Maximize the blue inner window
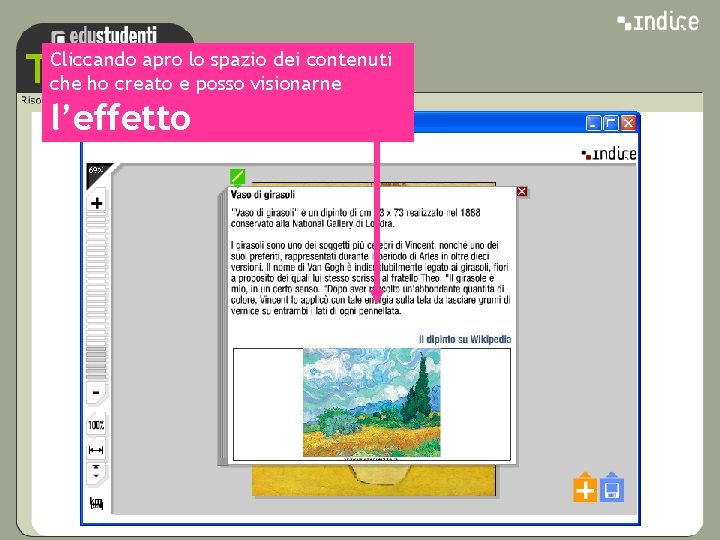This screenshot has height=540, width=720. click(x=611, y=123)
